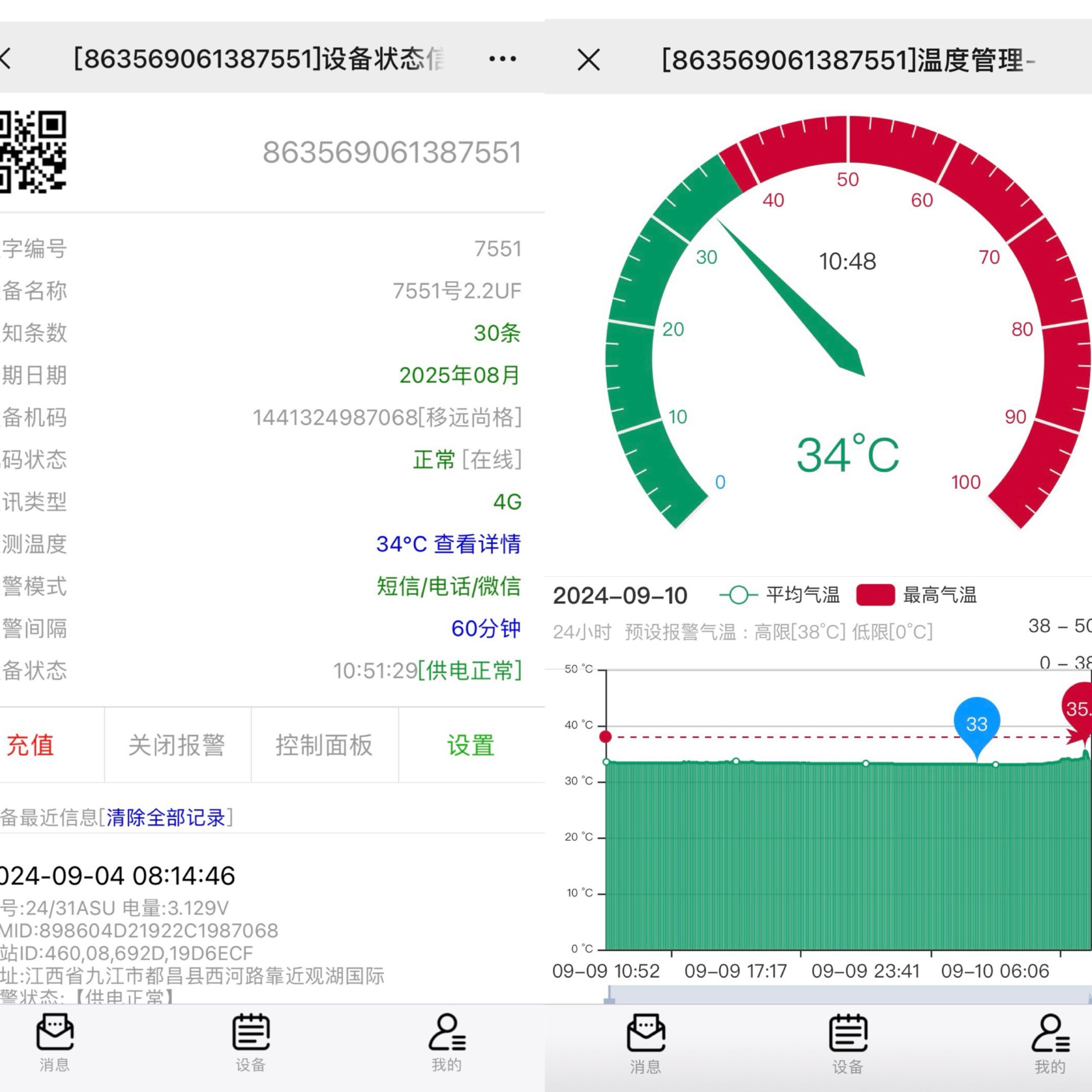Close the temperature management page with X
This screenshot has width=1092, height=1092.
(588, 60)
